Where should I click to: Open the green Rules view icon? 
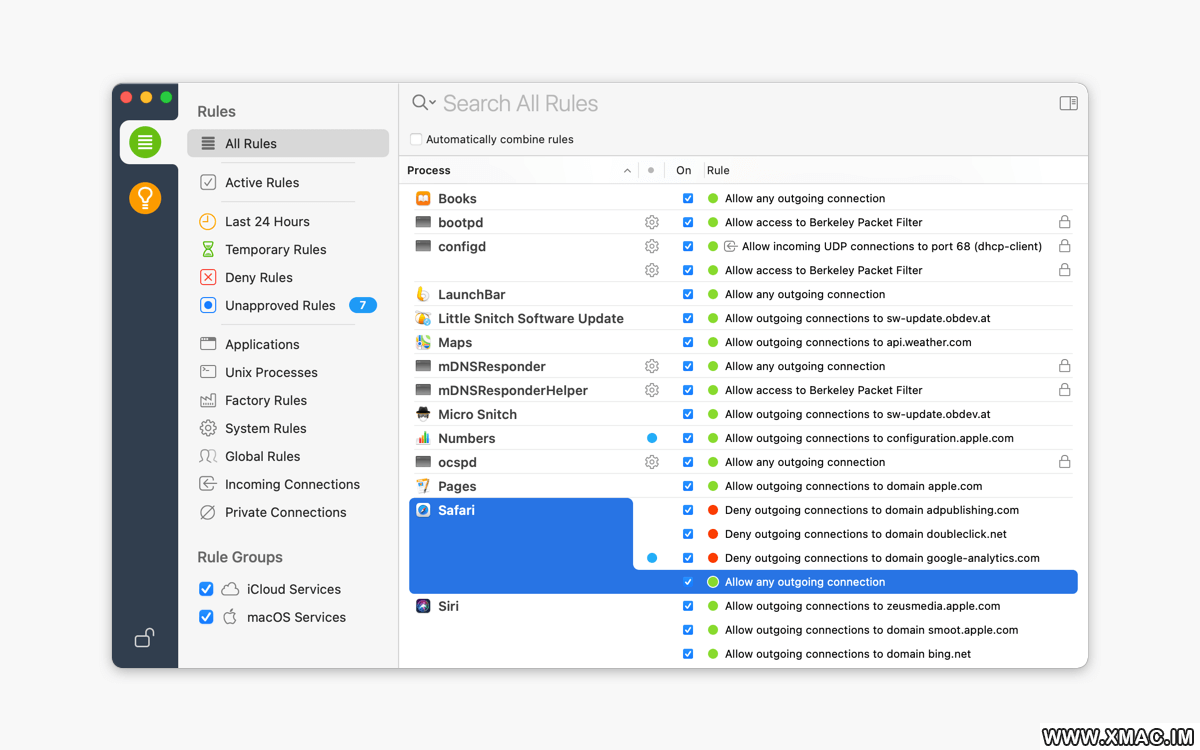145,142
